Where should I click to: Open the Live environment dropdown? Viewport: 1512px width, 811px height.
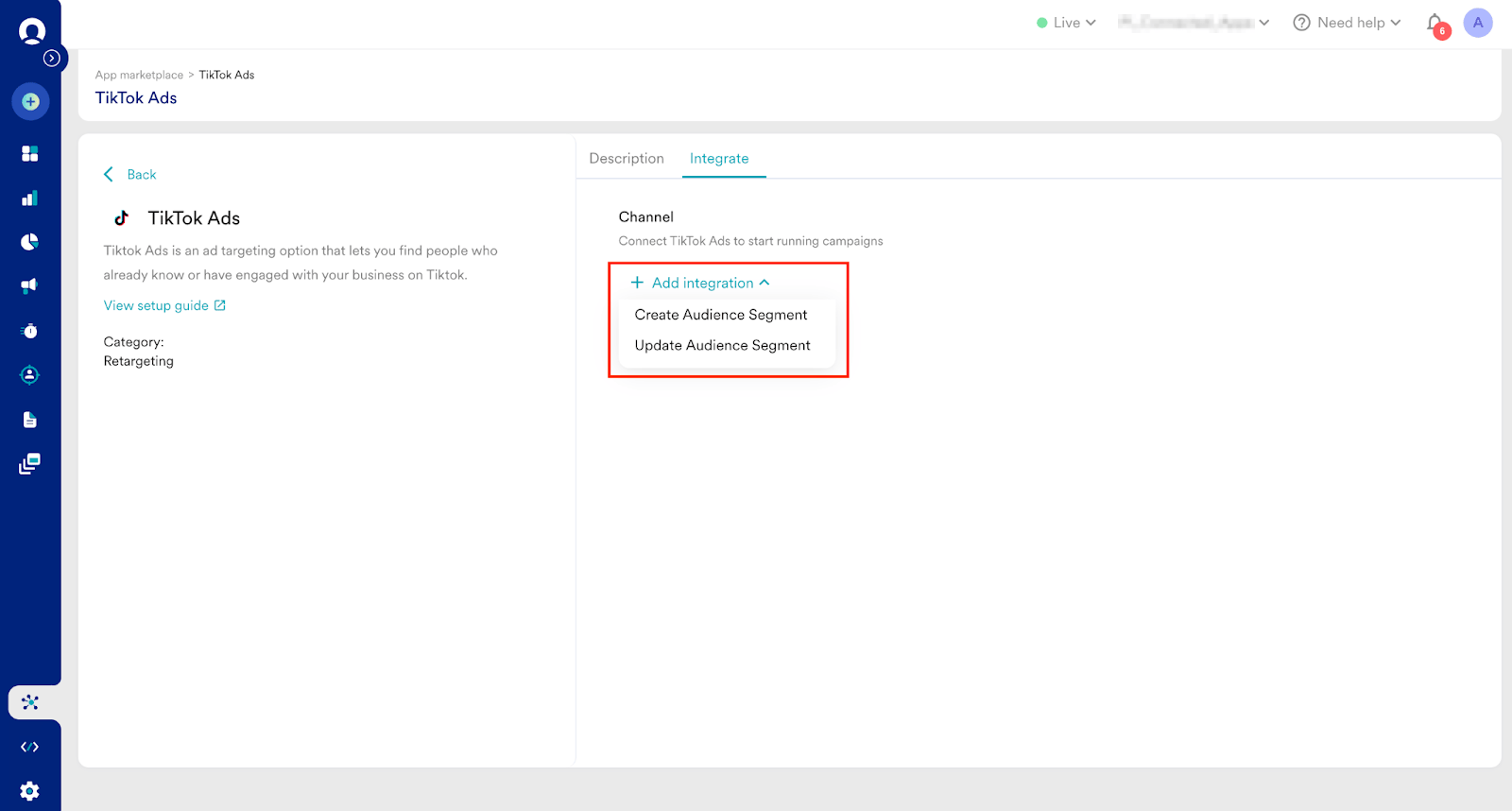point(1066,23)
